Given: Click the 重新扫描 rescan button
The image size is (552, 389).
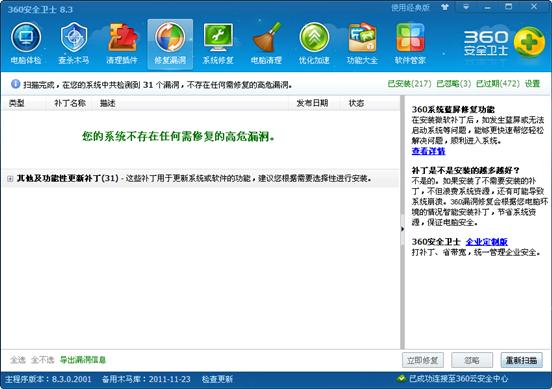Looking at the screenshot, I should click(521, 360).
